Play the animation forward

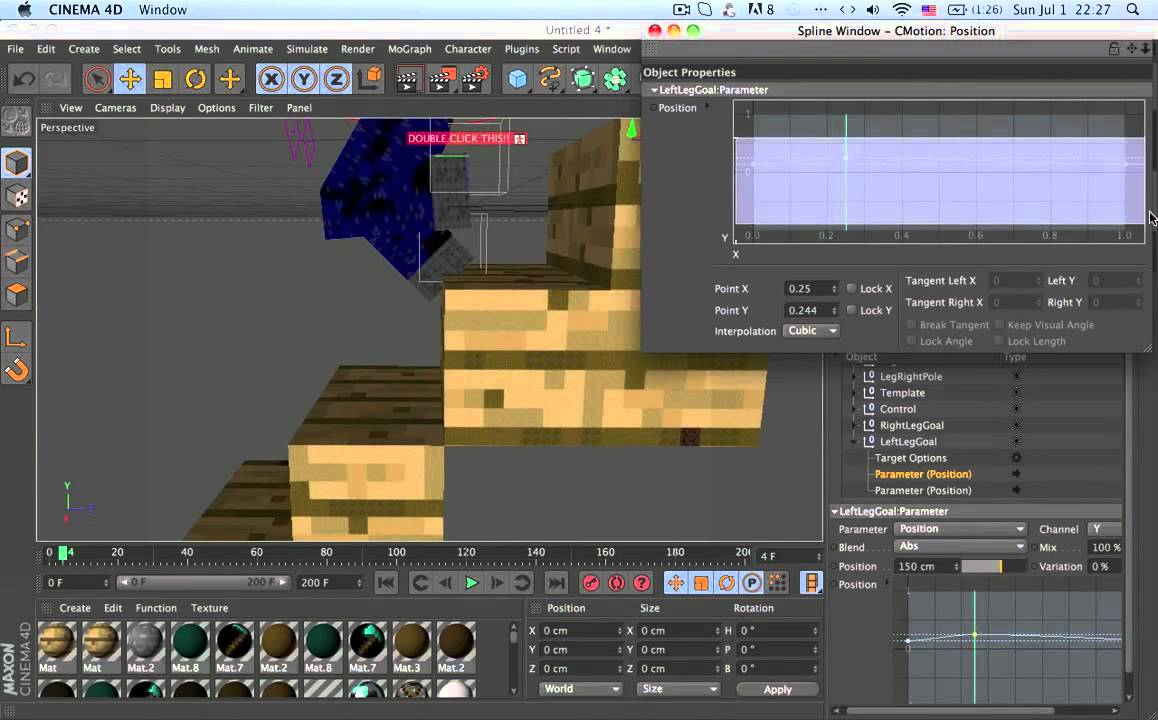coord(471,583)
